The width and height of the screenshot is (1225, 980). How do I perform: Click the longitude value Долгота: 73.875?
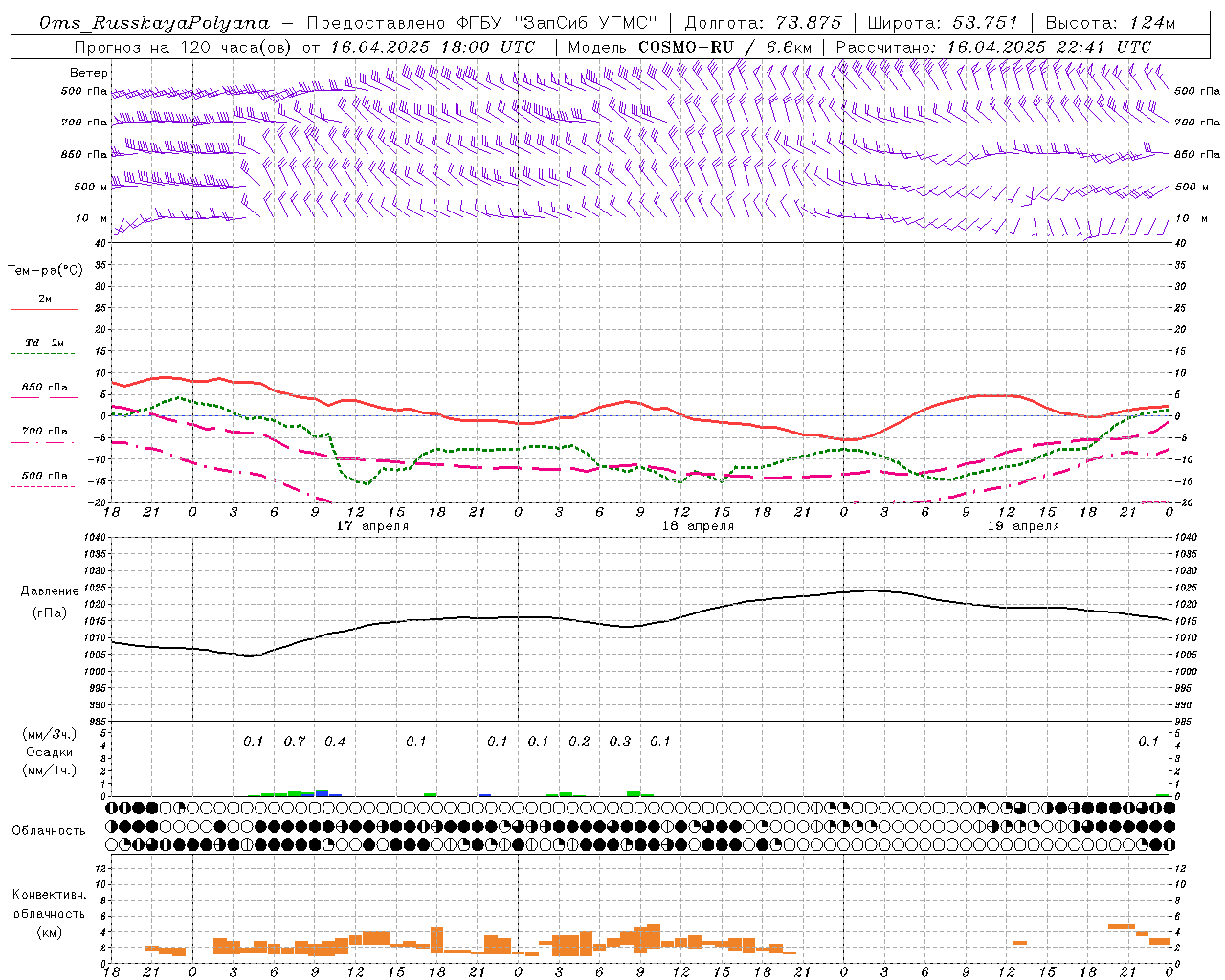(x=764, y=23)
